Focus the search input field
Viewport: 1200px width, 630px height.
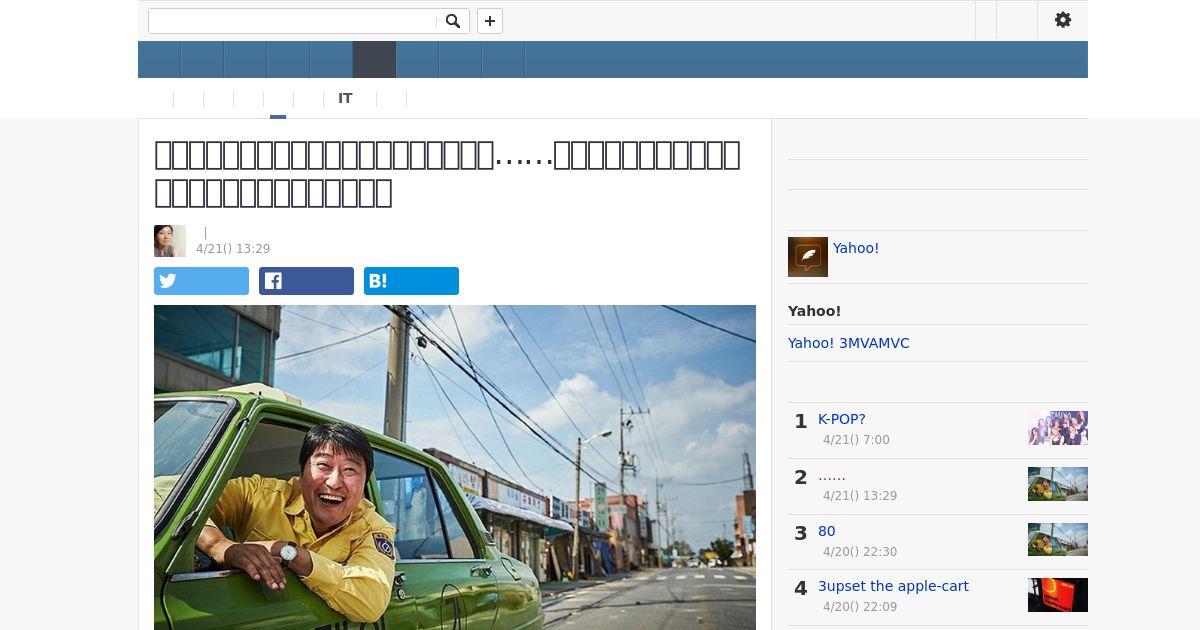pos(293,21)
